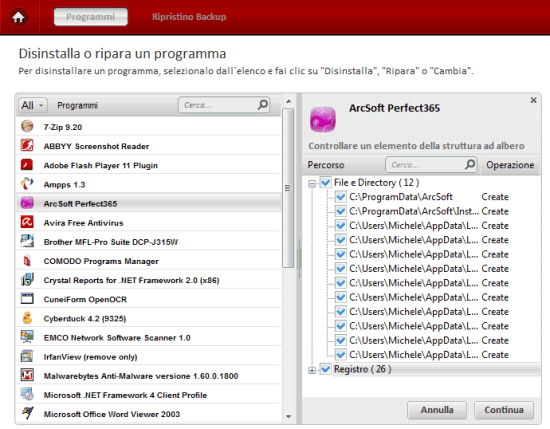Uncheck the first C:\Users\Michele\AppData checkbox
Image resolution: width=550 pixels, height=429 pixels.
340,226
